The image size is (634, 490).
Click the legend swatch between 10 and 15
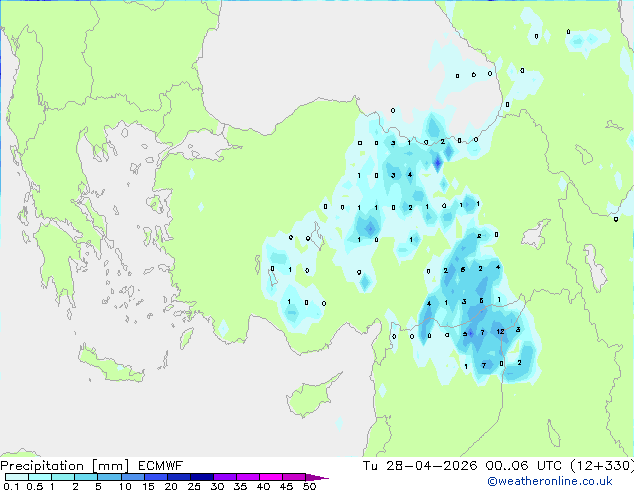pos(133,477)
